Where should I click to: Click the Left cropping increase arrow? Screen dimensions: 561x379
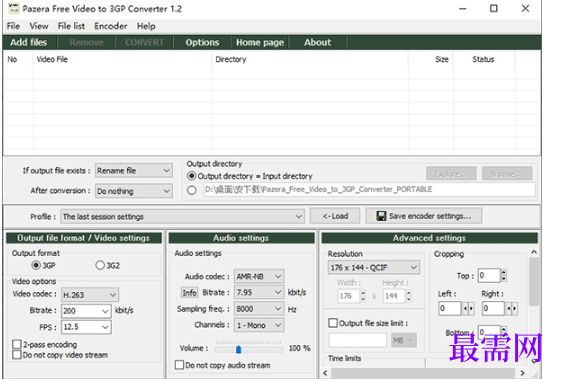(471, 308)
